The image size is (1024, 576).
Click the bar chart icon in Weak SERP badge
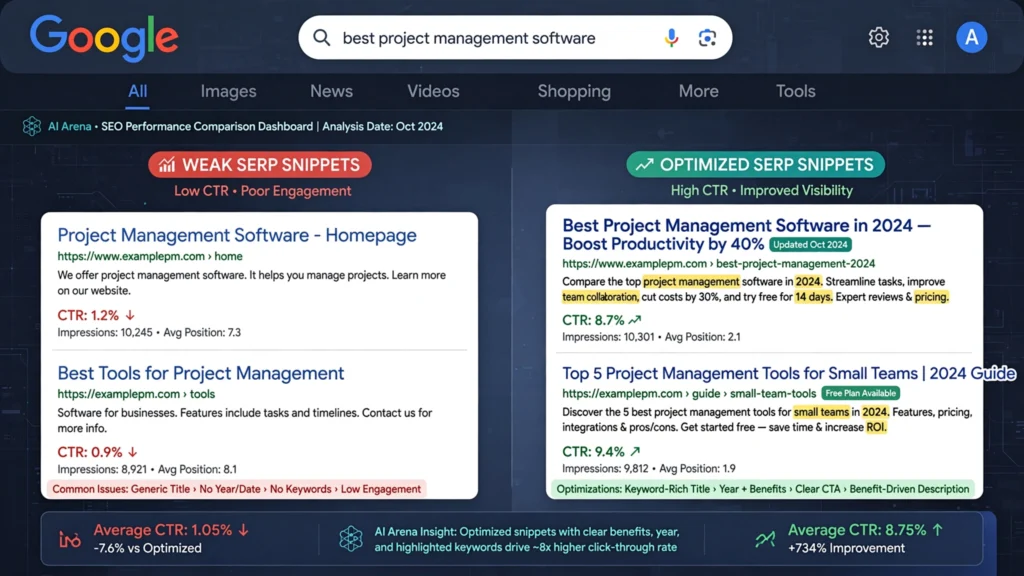167,165
